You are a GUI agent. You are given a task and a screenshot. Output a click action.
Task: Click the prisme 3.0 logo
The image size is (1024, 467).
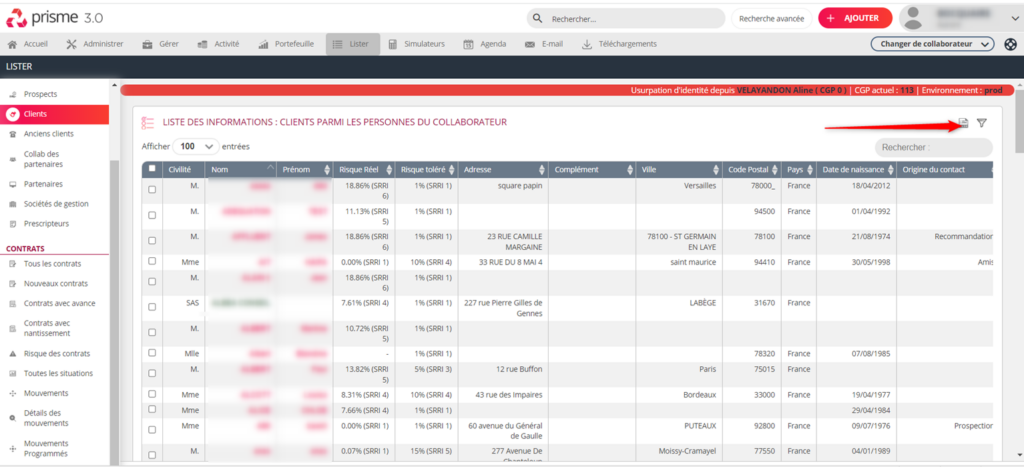click(60, 18)
